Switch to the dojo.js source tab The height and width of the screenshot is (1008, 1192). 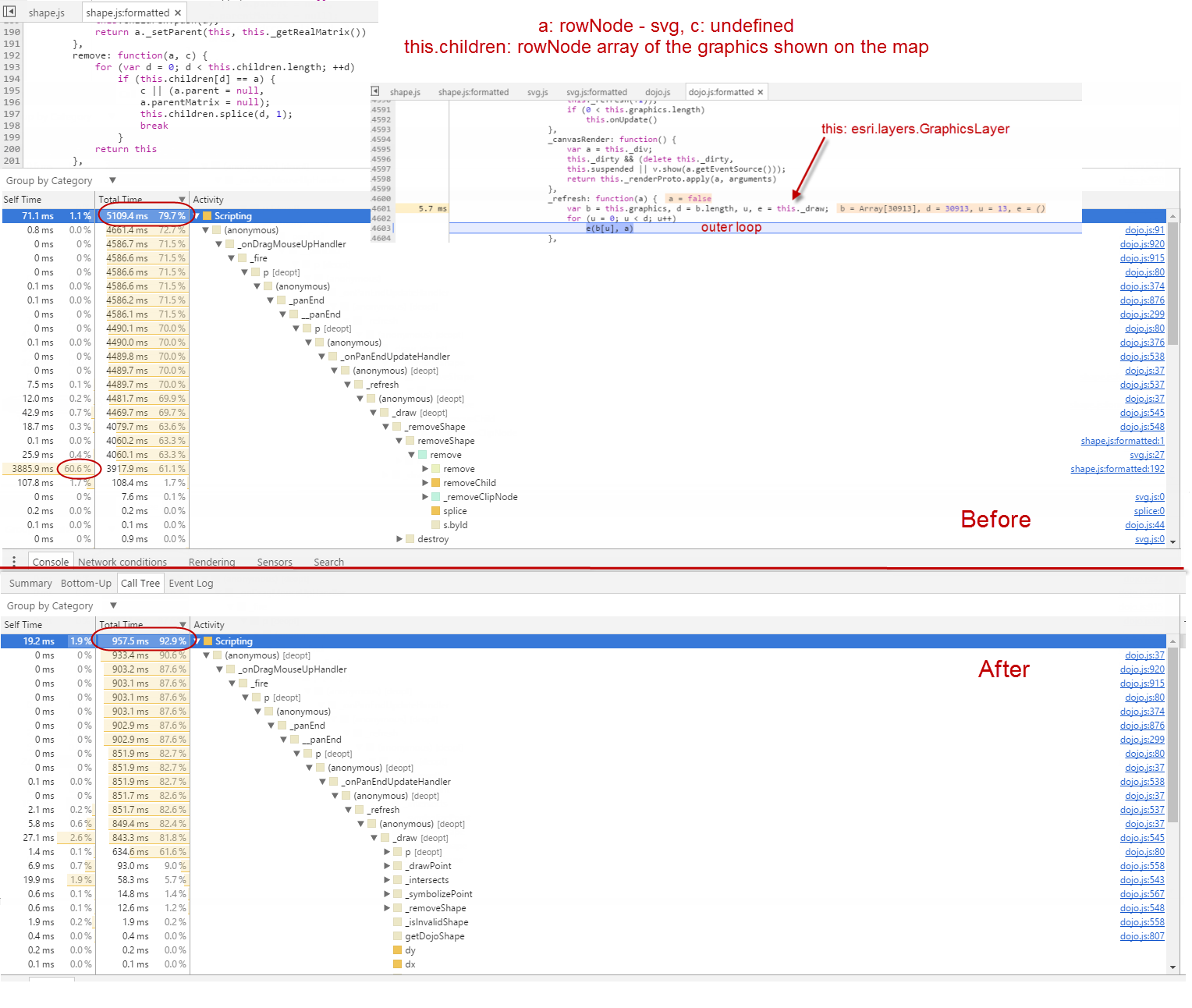pos(658,92)
